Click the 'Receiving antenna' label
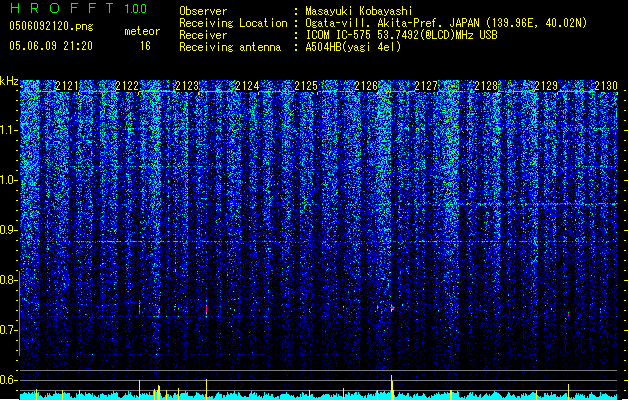The width and height of the screenshot is (629, 400). point(230,47)
